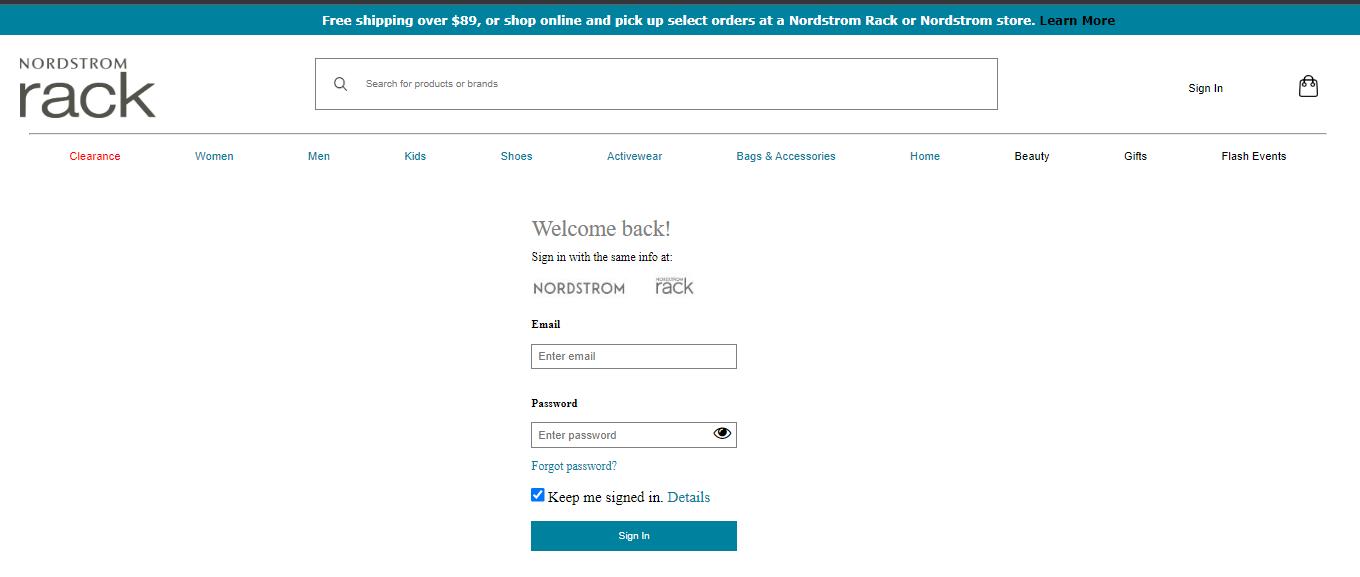Browse the Kids section
The image size is (1360, 577).
pyautogui.click(x=415, y=156)
